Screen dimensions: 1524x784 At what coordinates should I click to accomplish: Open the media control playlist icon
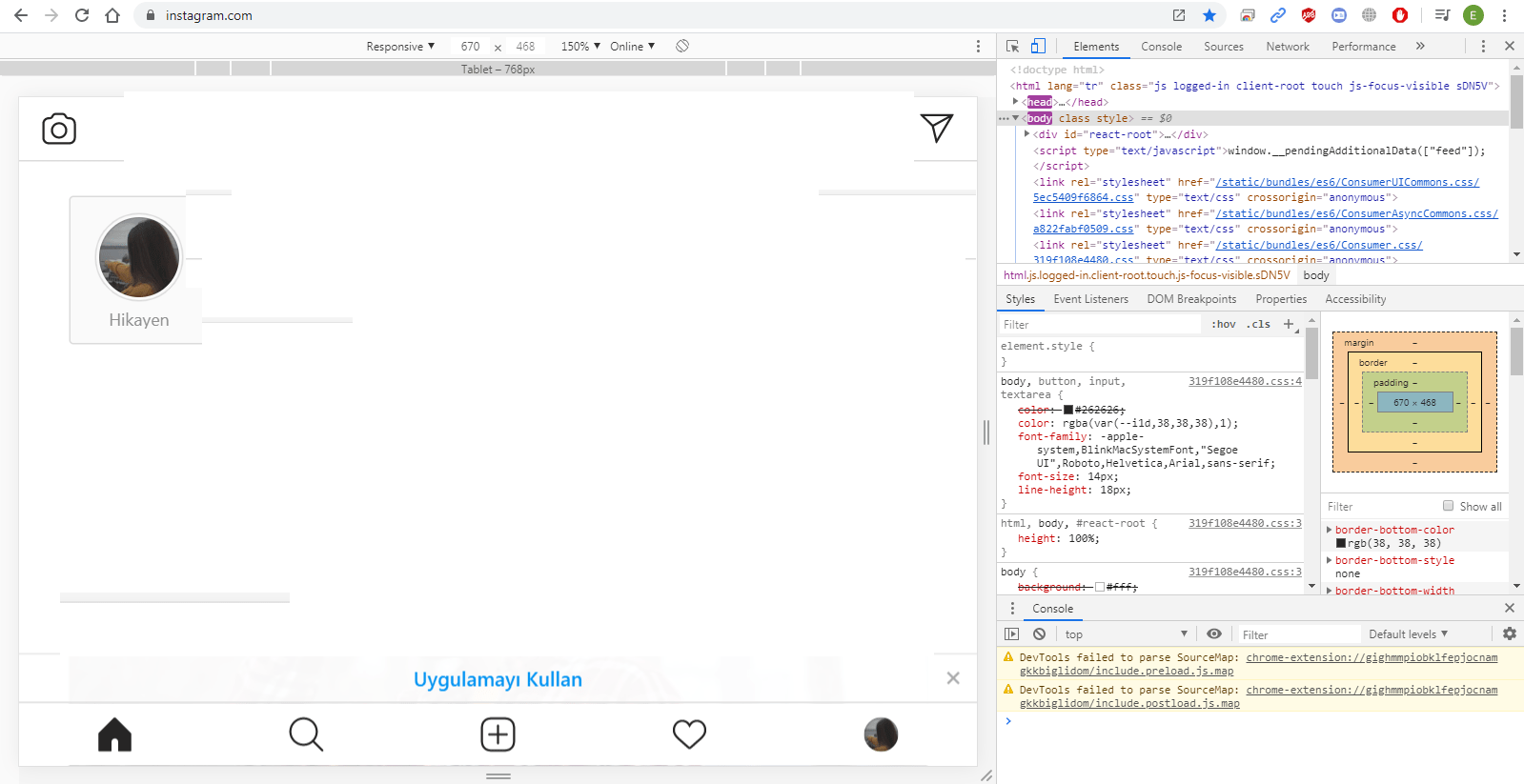point(1442,15)
